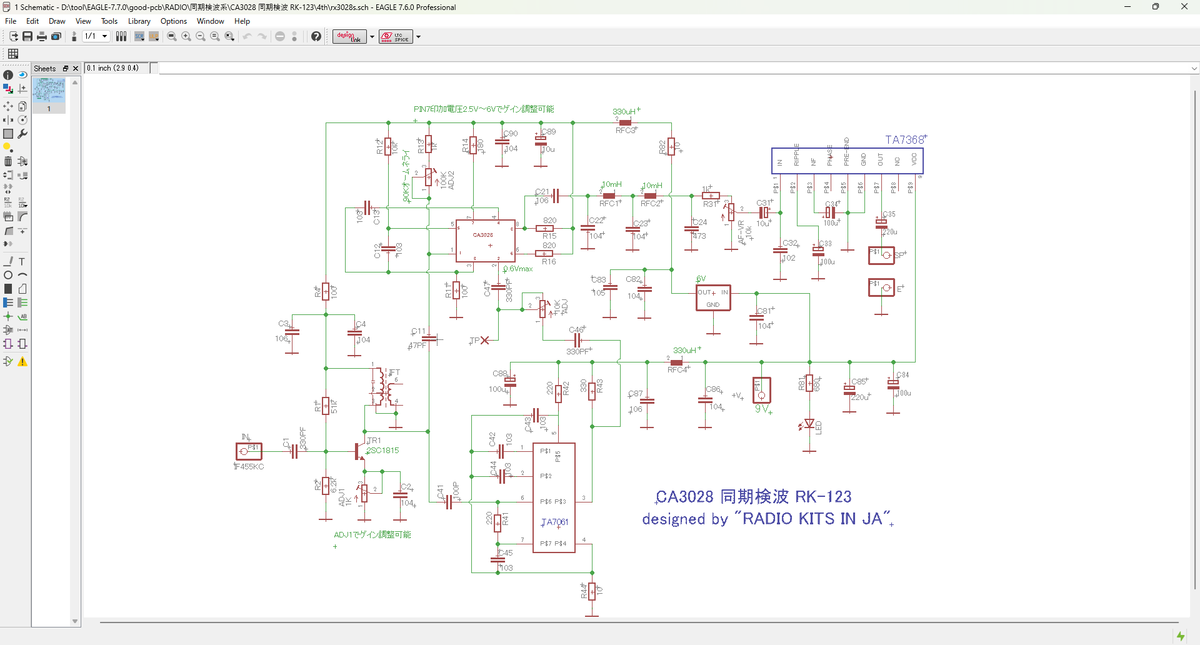
Task: Select the Info tool
Action: [8, 75]
